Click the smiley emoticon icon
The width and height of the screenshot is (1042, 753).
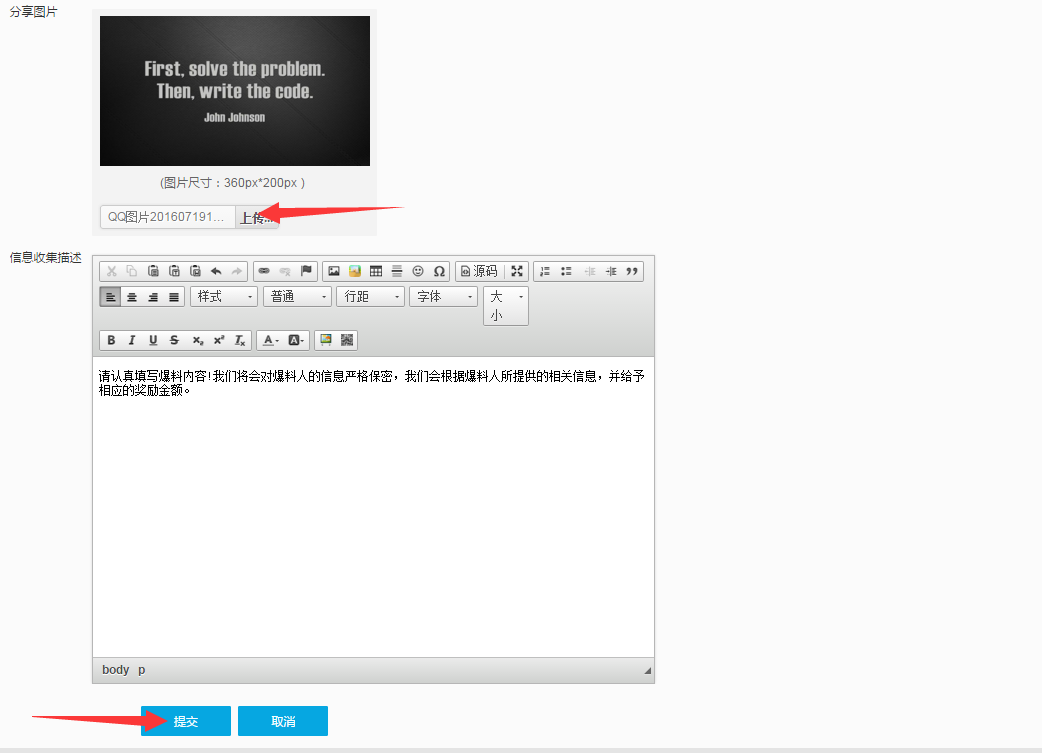[418, 271]
